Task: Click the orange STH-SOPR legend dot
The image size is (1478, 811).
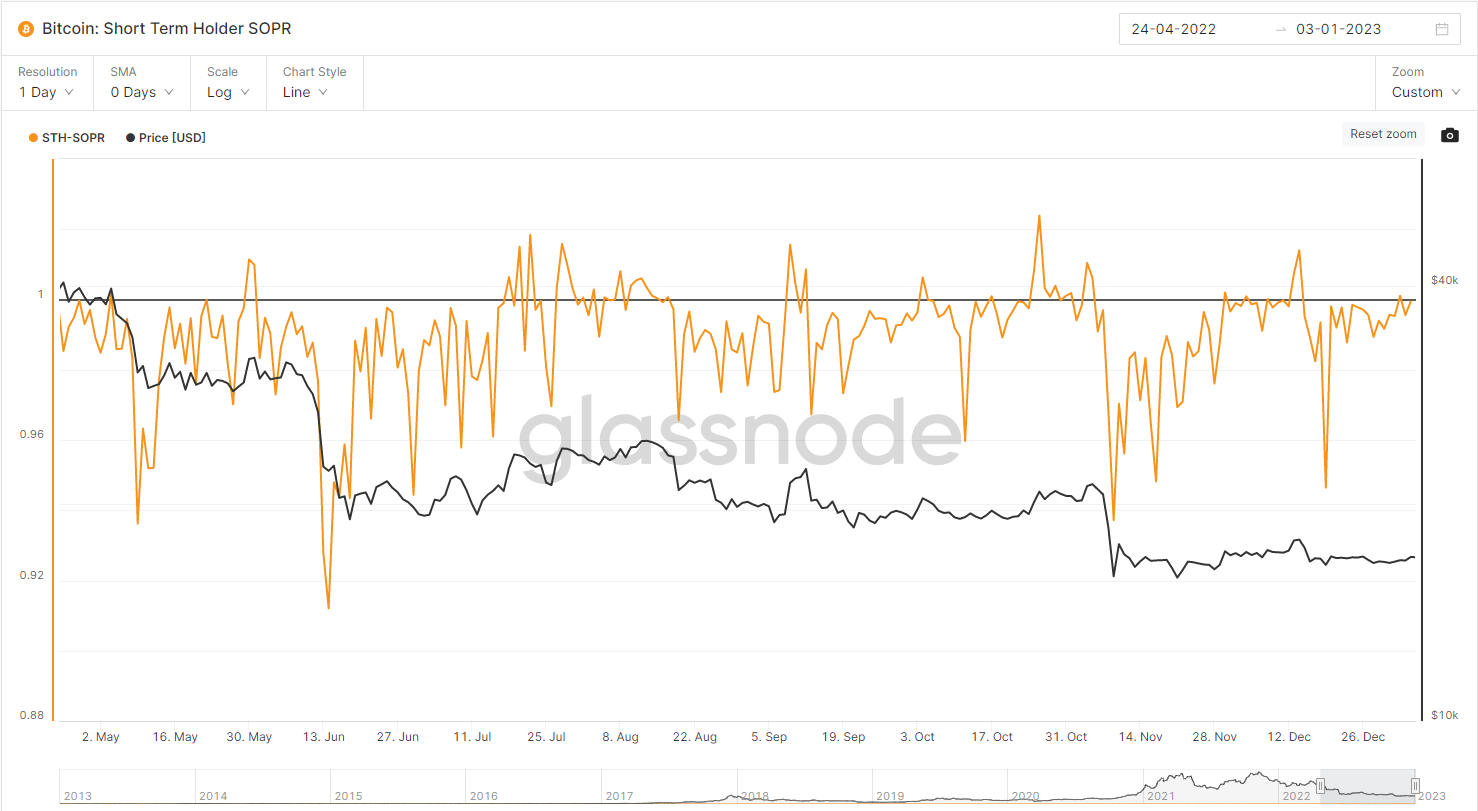Action: 31,137
